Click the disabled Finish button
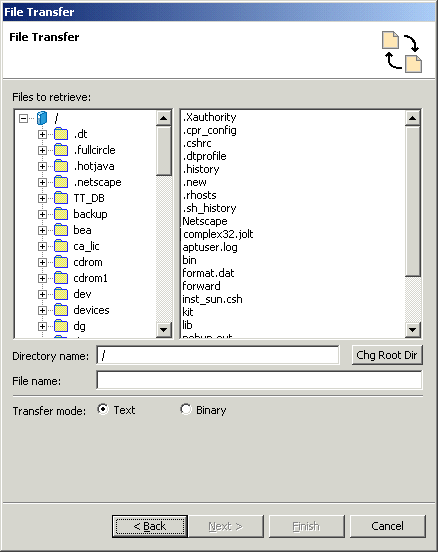The width and height of the screenshot is (438, 552). click(306, 526)
